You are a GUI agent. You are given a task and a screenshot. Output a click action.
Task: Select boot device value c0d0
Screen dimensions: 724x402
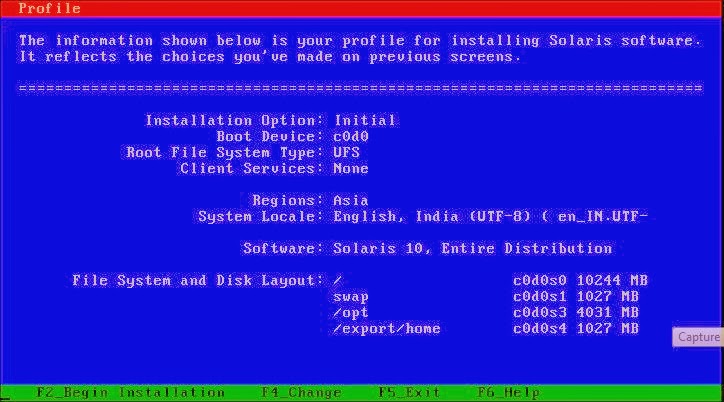coord(351,137)
